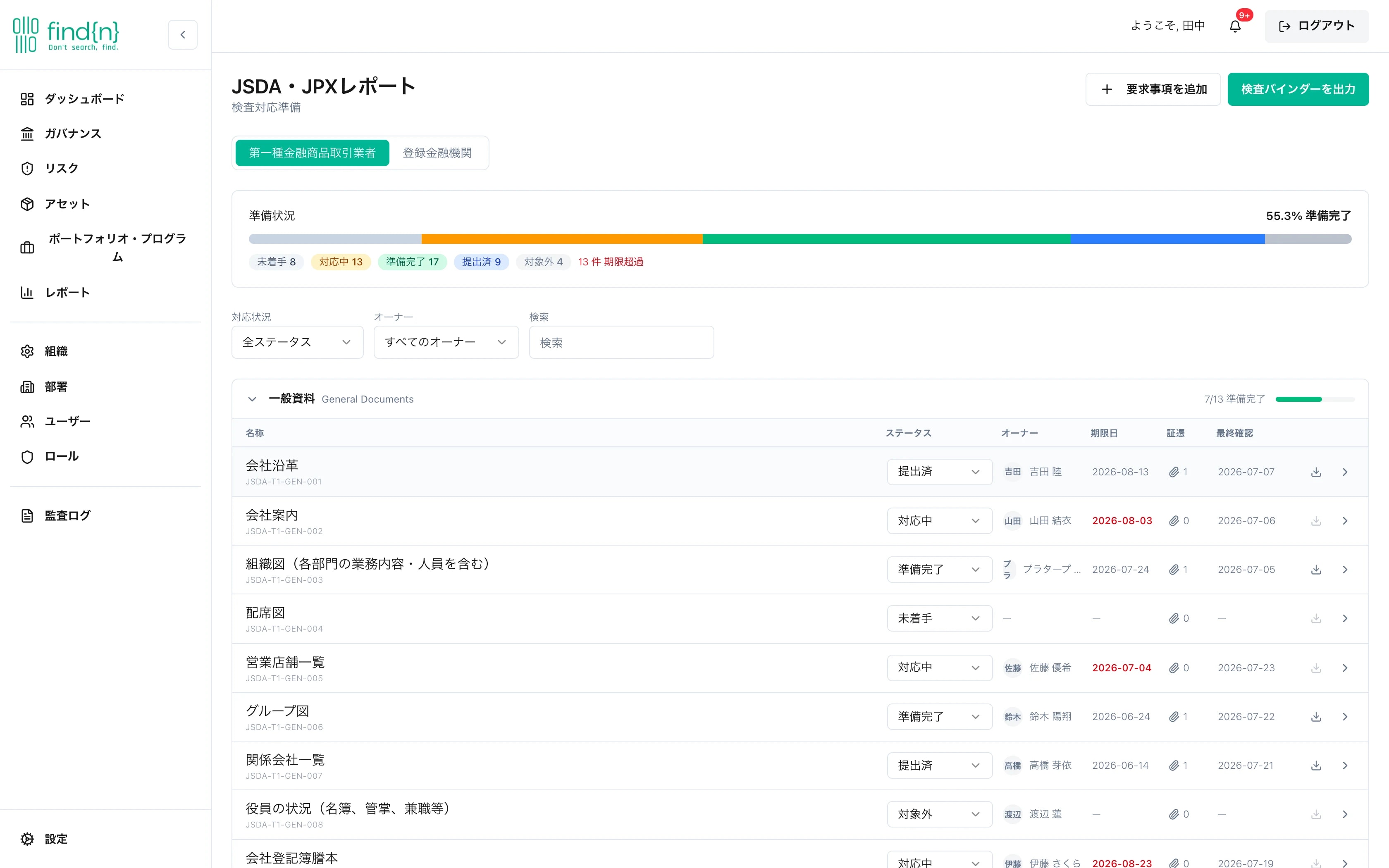Image resolution: width=1389 pixels, height=868 pixels.
Task: Download the グループ図 evidence file
Action: (x=1316, y=716)
